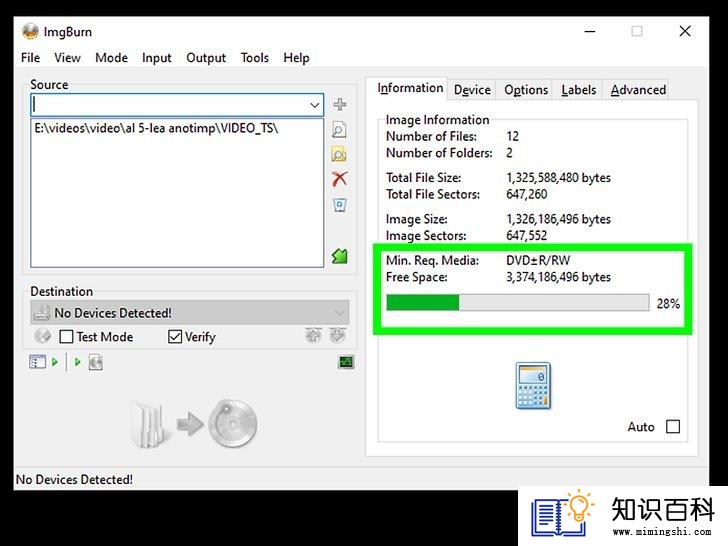Minimize the ImgBurn window
Screen dimensions: 728x546
point(590,32)
